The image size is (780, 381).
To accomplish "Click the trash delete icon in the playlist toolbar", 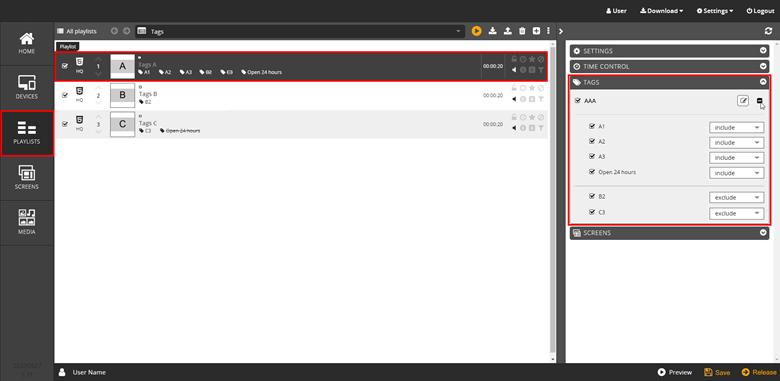I will [522, 31].
